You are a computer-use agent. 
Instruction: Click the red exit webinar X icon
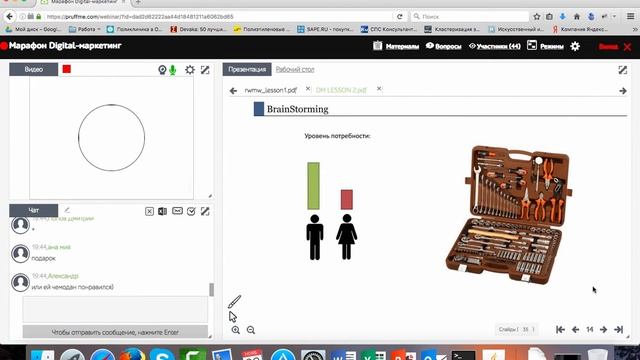(627, 47)
